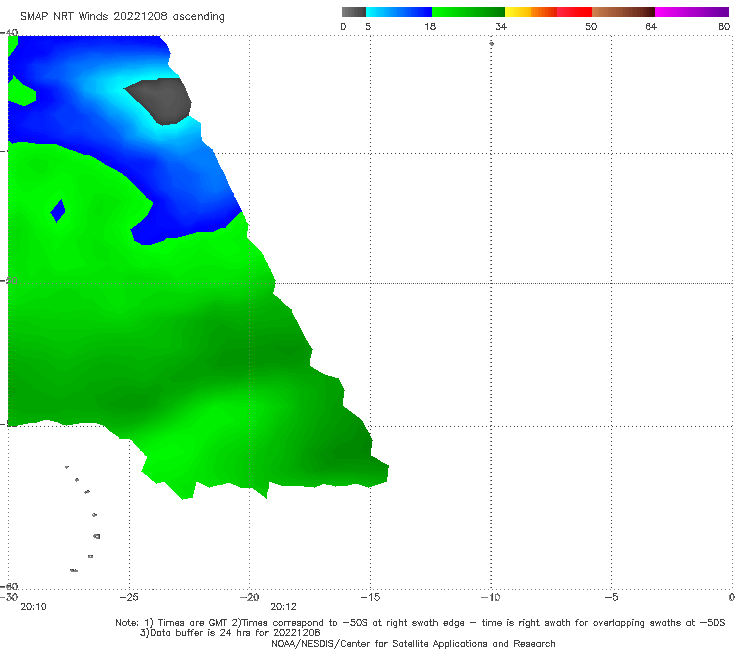Click the '20:10' swath time label
This screenshot has width=740, height=650.
tap(34, 607)
